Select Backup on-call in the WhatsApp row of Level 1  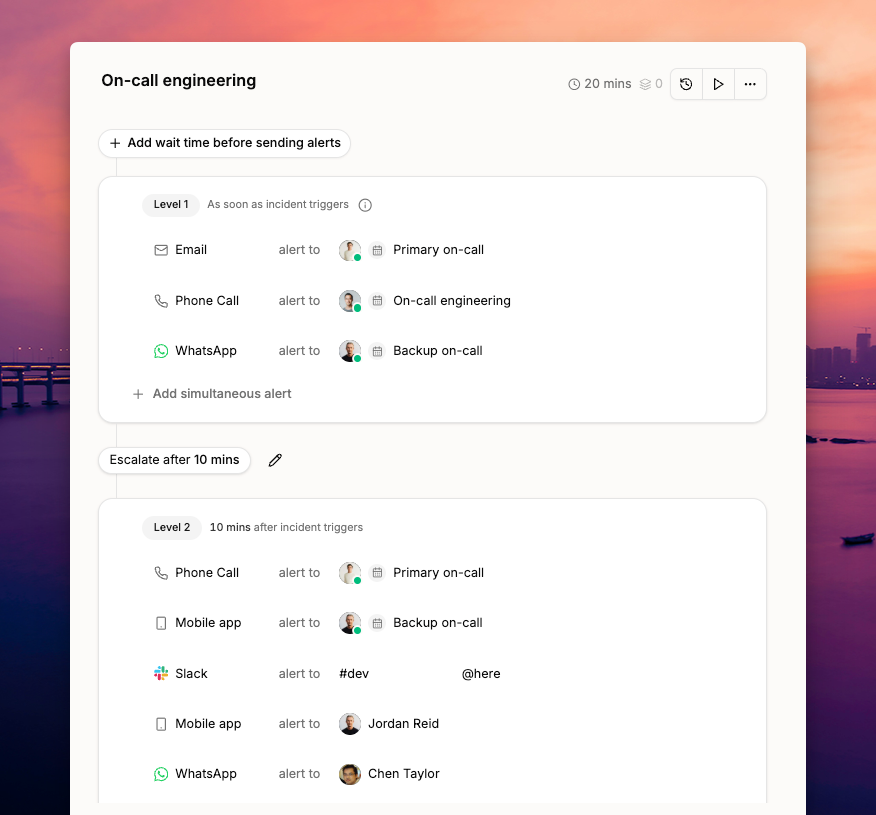pyautogui.click(x=438, y=350)
